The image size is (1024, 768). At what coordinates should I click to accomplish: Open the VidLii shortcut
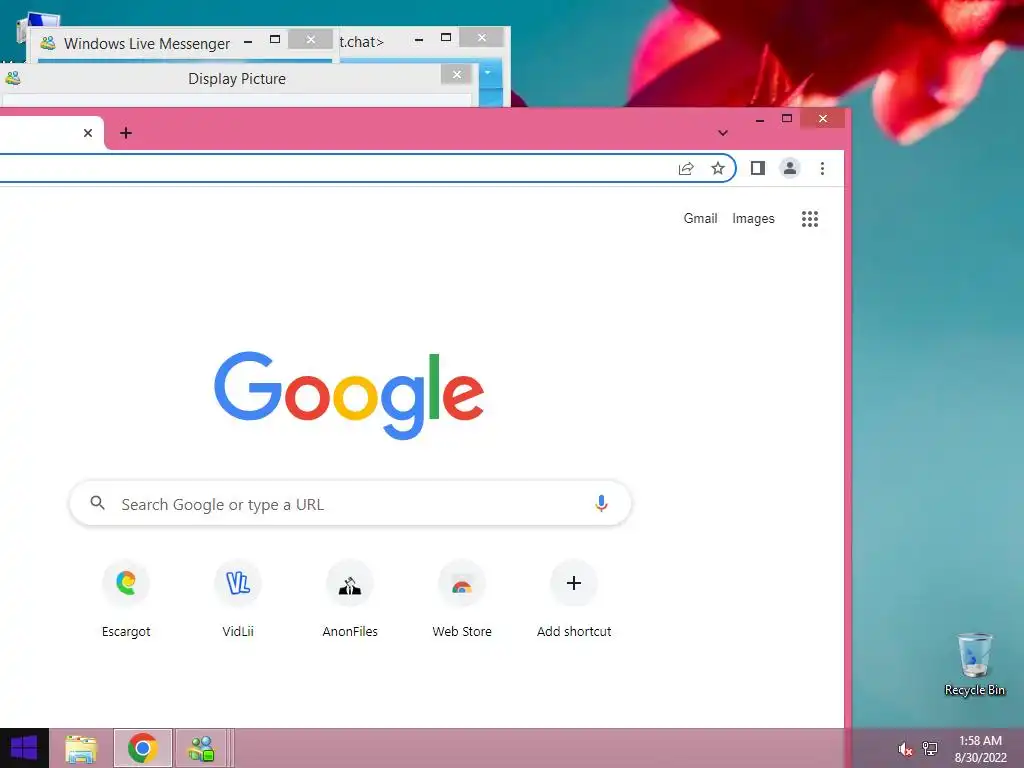tap(238, 600)
